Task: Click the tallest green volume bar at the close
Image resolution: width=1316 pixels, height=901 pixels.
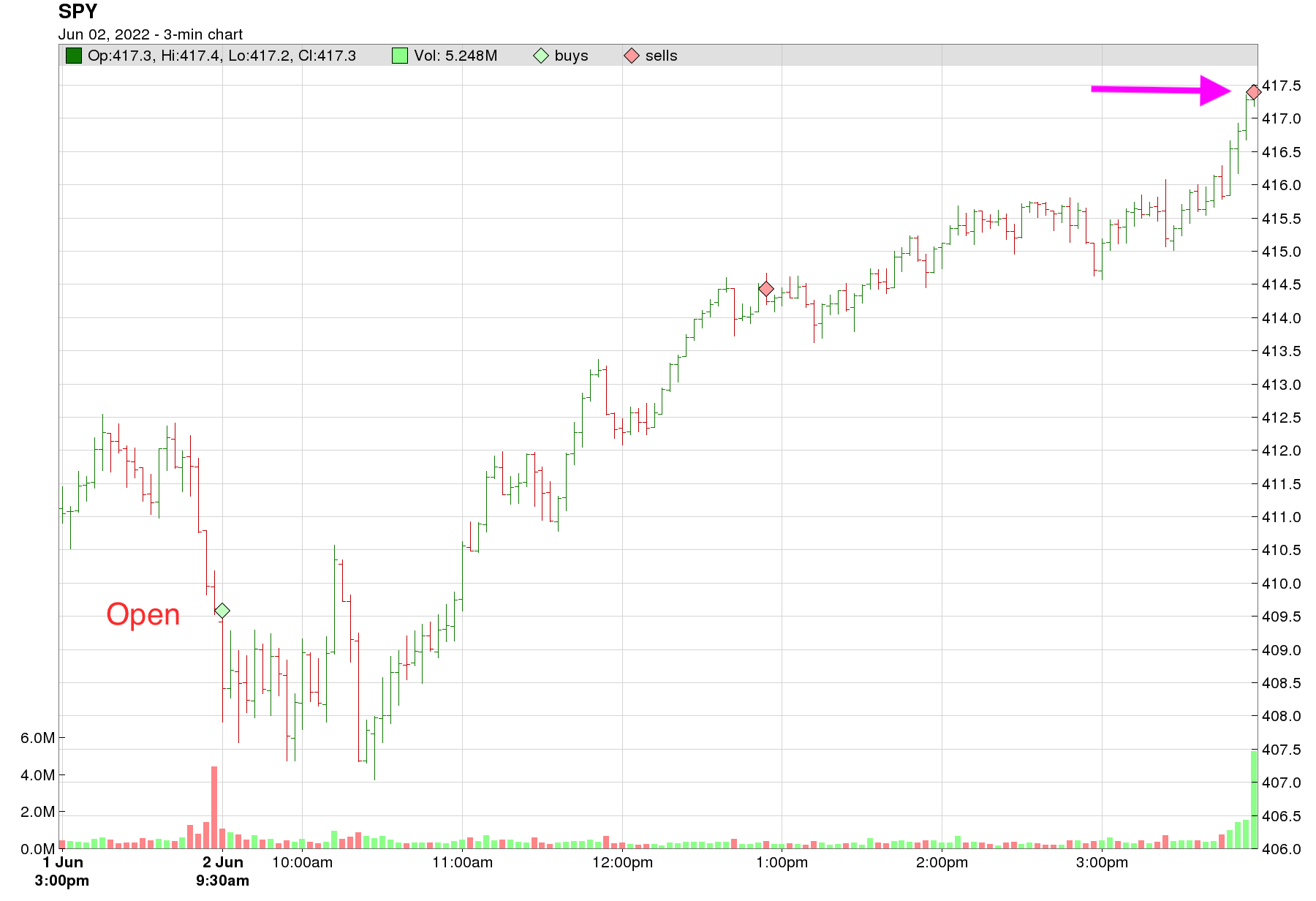Action: point(1254,799)
